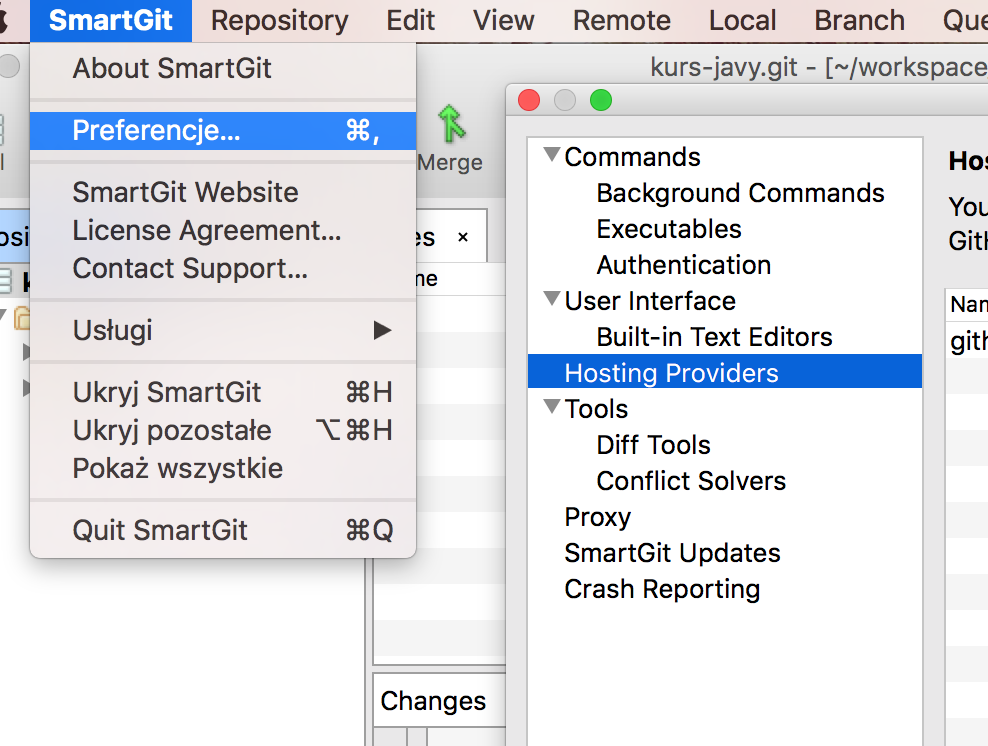Open the Apple menu
Viewport: 988px width, 746px height.
click(3, 21)
